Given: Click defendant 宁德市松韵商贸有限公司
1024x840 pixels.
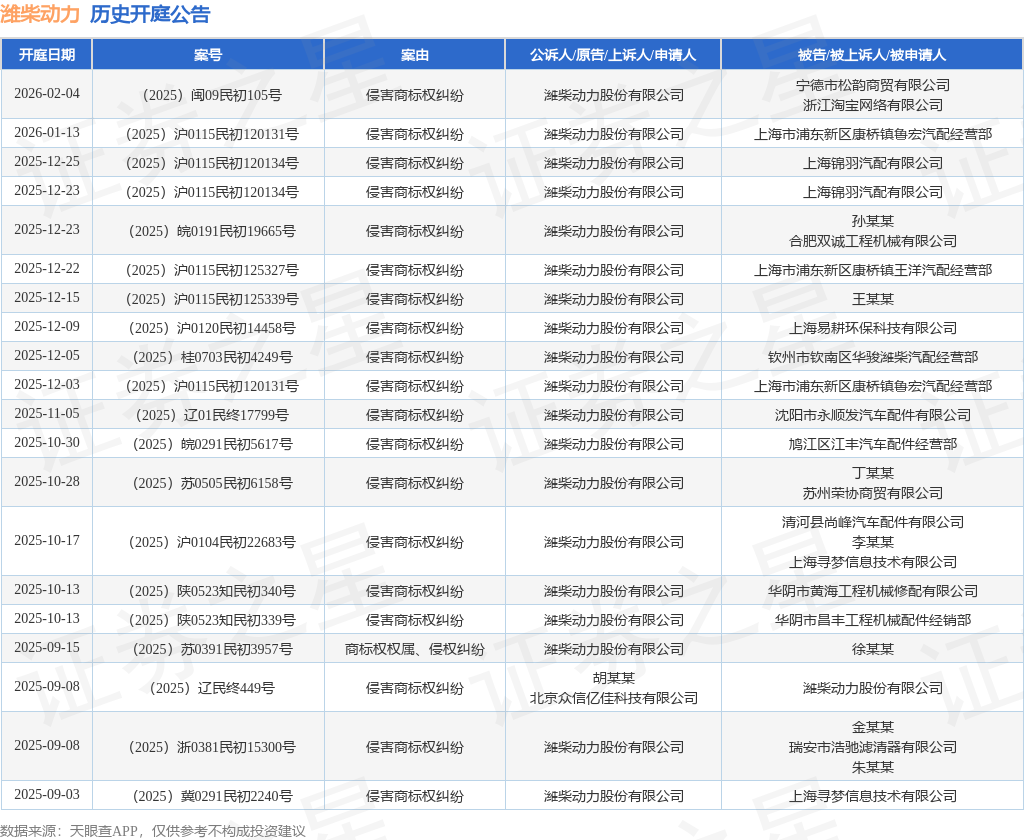Looking at the screenshot, I should tap(872, 85).
